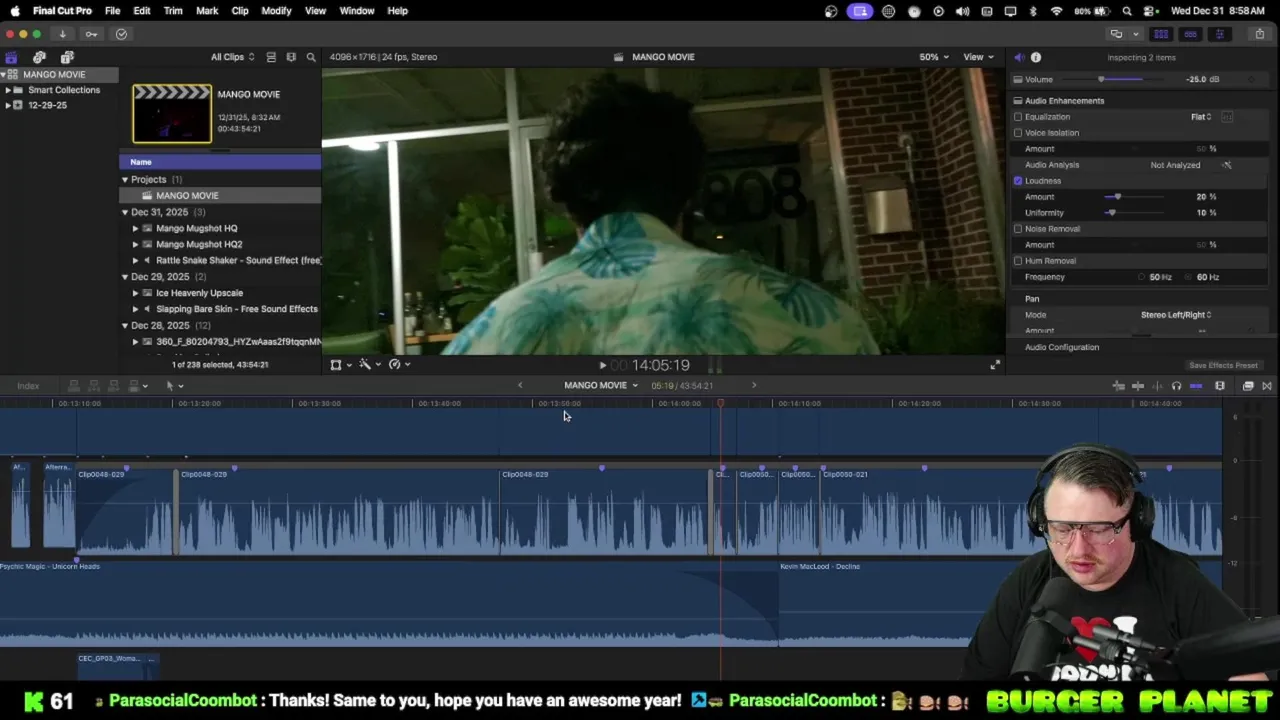Switch to the Audio inspector speaker icon
This screenshot has height=720, width=1280.
pyautogui.click(x=1019, y=57)
